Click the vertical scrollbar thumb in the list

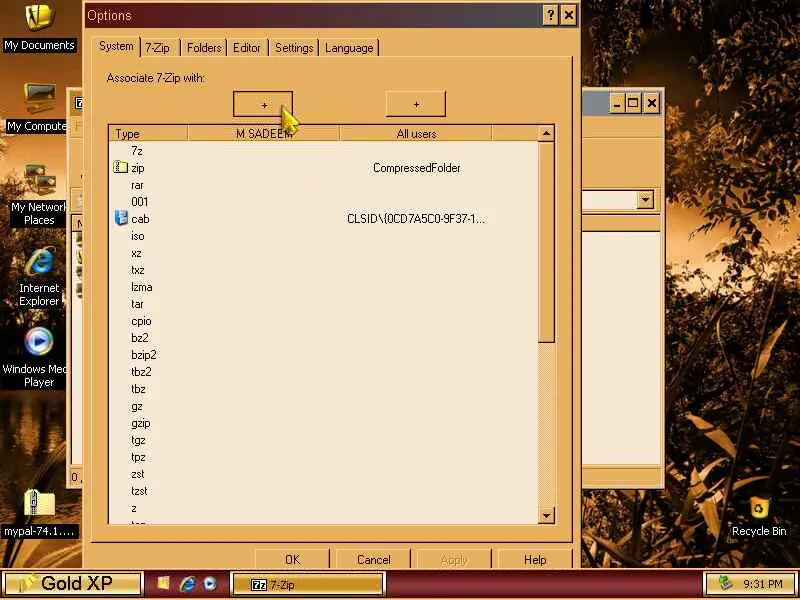click(546, 242)
